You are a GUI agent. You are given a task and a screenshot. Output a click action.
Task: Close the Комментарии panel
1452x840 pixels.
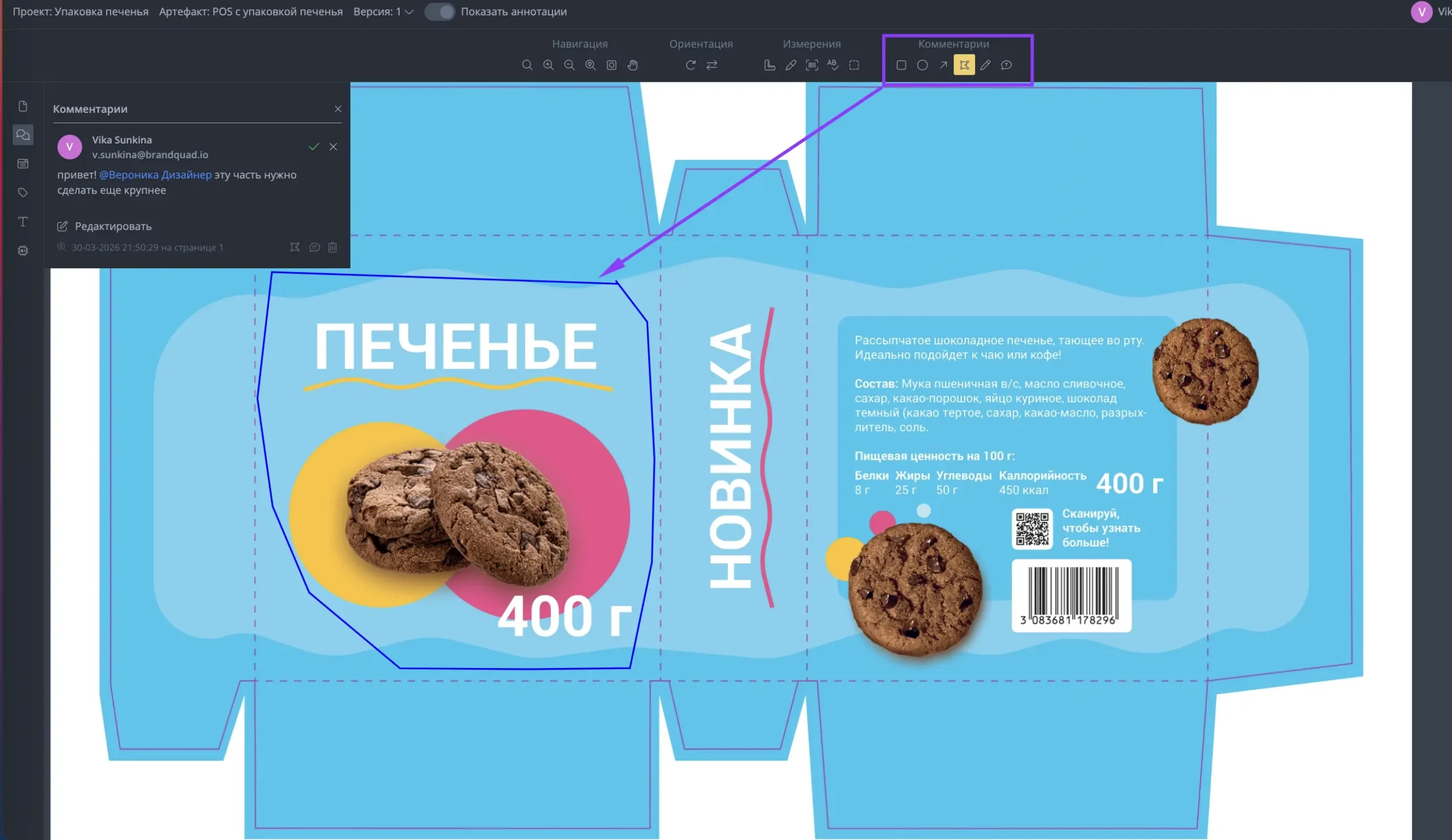coord(338,108)
